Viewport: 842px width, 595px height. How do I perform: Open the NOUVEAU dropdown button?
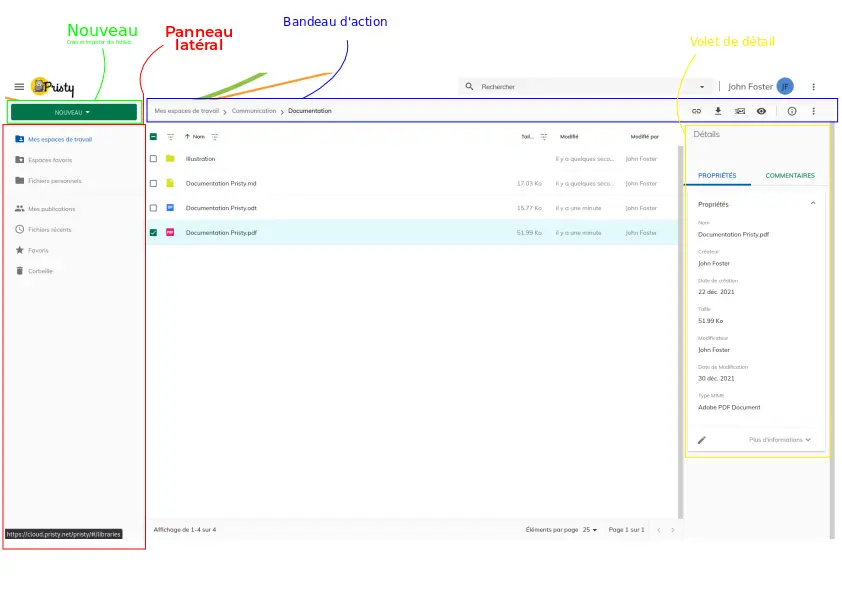(x=73, y=112)
